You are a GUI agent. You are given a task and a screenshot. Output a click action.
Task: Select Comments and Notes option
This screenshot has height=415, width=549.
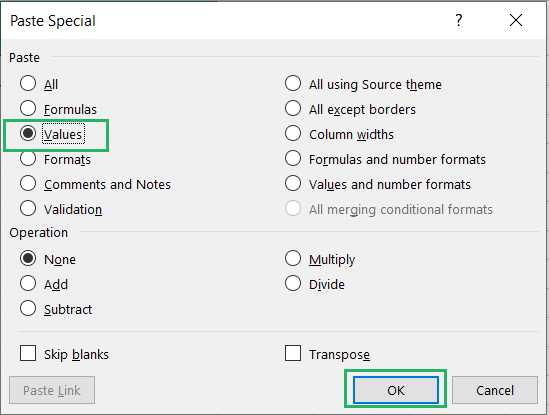point(28,183)
